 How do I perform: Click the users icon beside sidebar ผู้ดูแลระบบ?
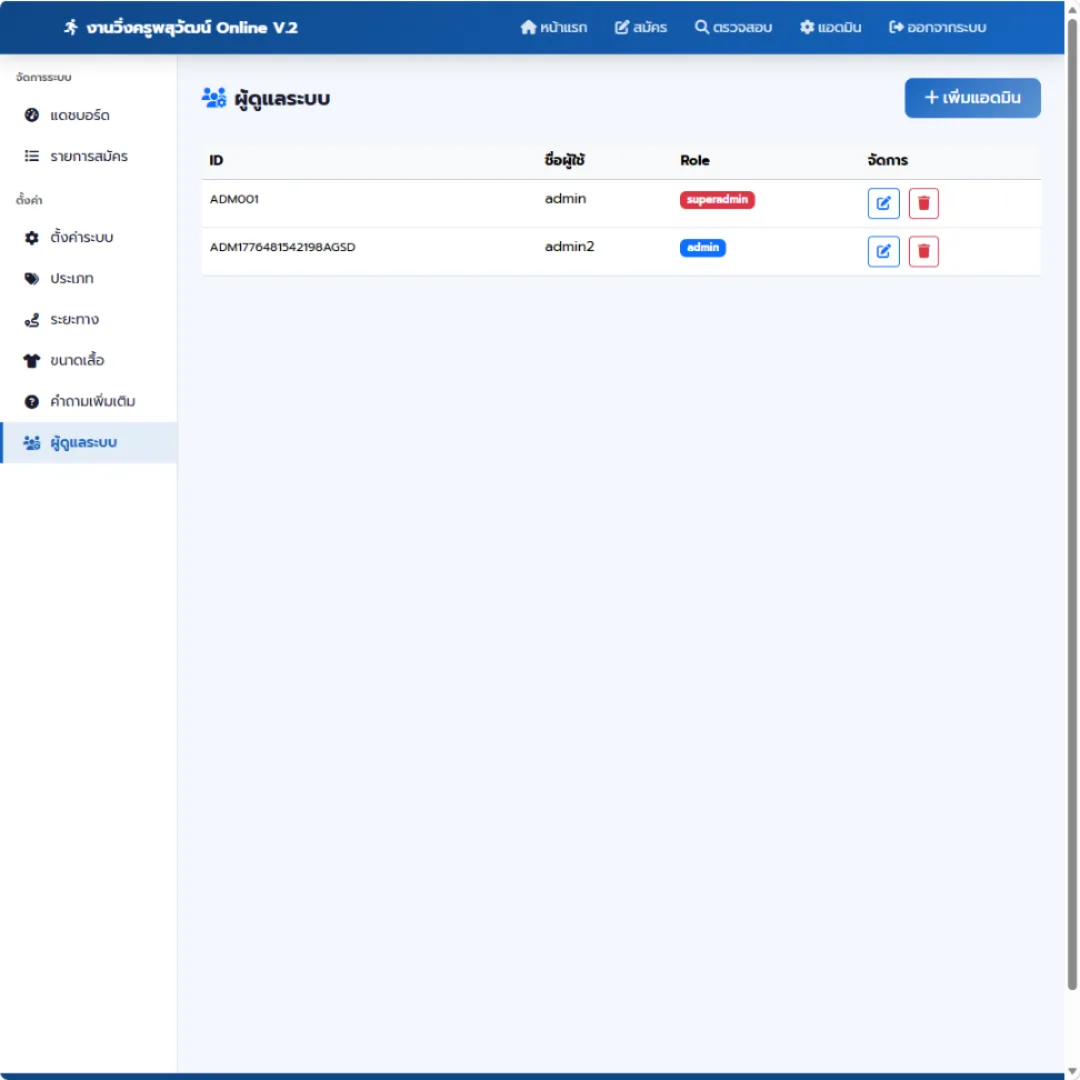coord(32,443)
